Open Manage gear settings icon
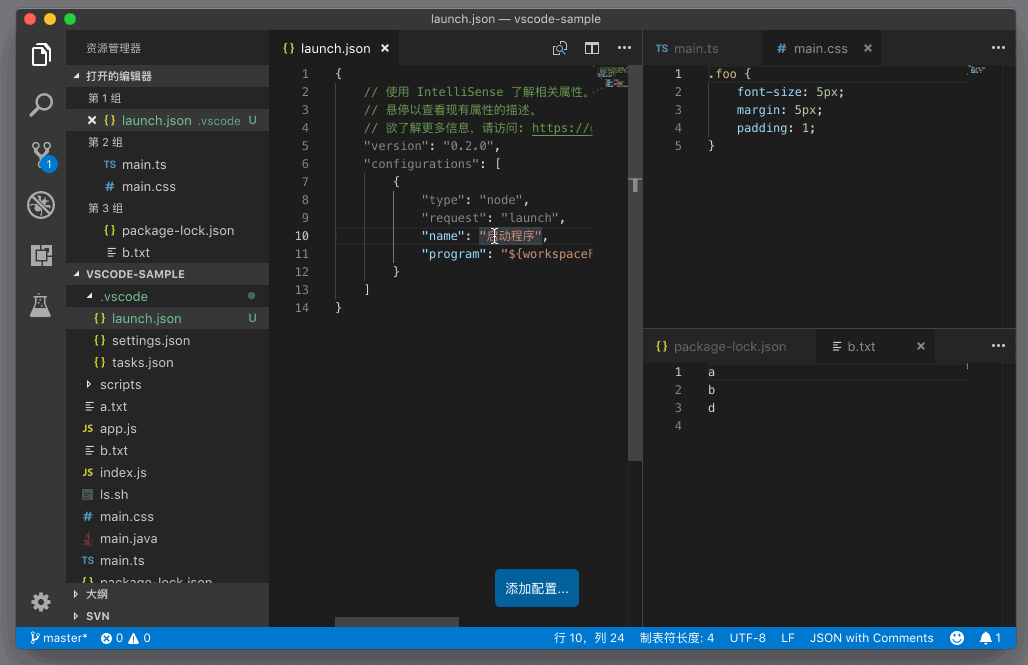 [x=41, y=601]
